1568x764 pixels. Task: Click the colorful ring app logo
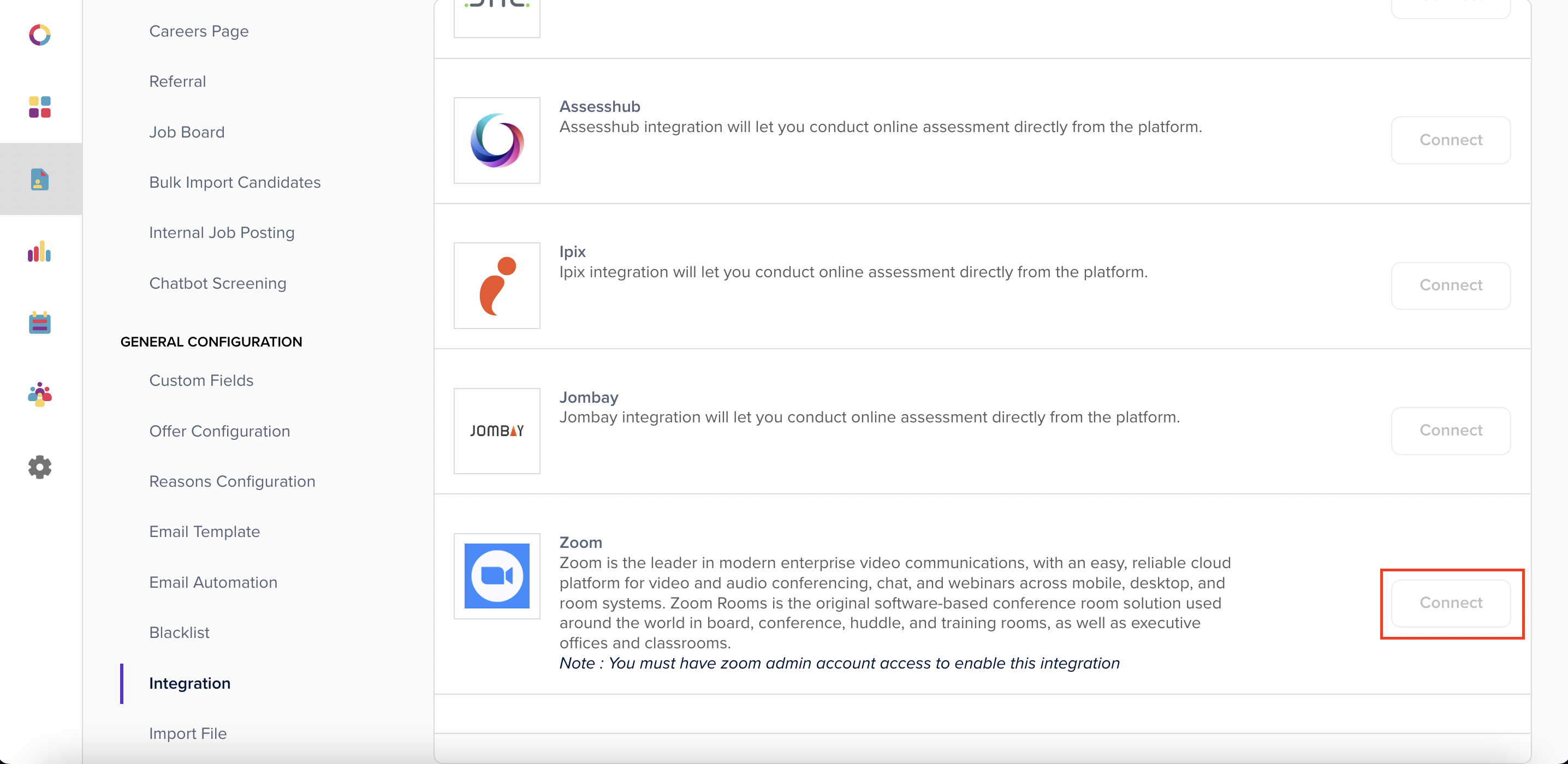(x=39, y=35)
